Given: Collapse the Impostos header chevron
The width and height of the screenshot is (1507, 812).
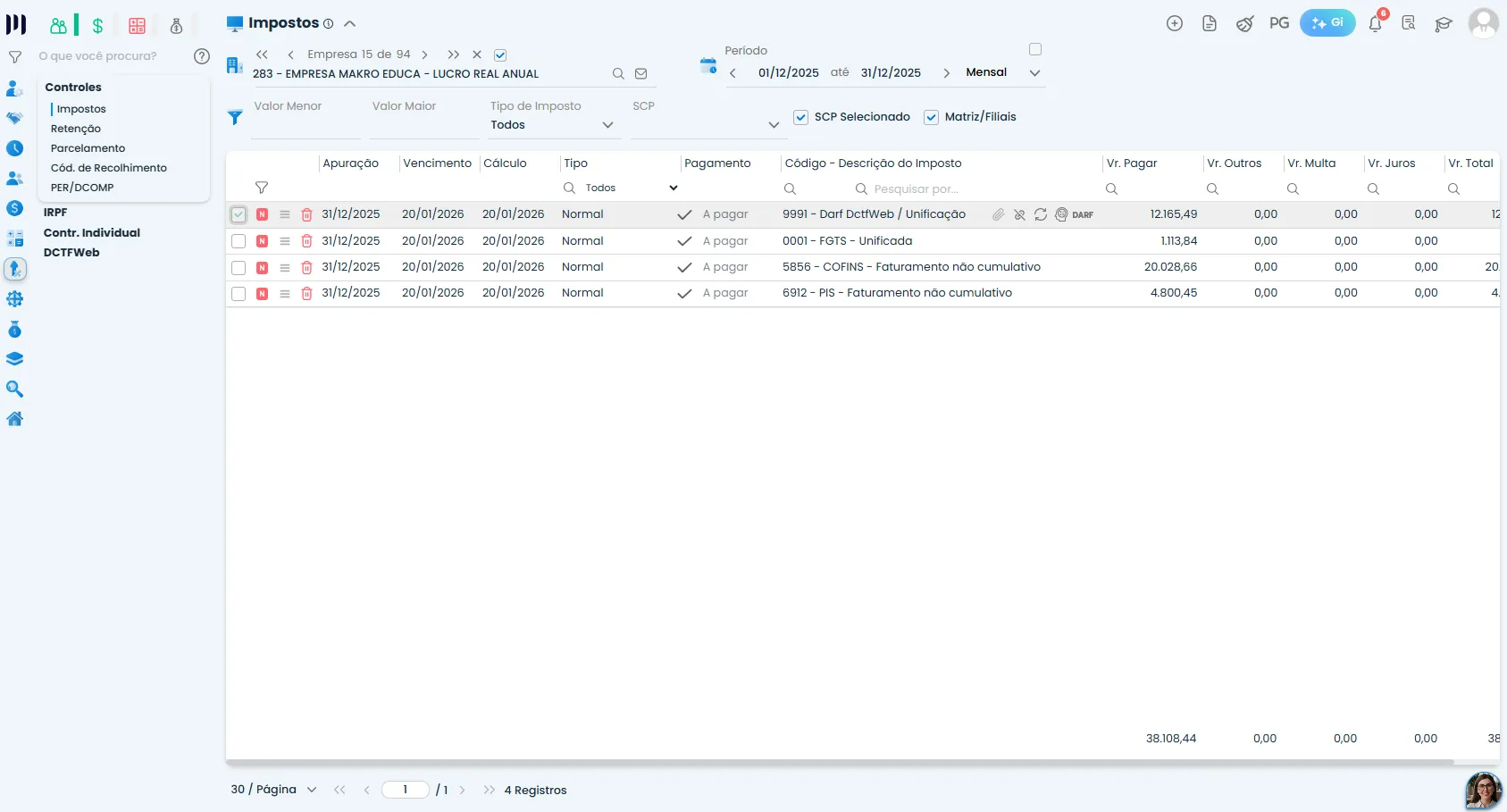Looking at the screenshot, I should coord(350,24).
